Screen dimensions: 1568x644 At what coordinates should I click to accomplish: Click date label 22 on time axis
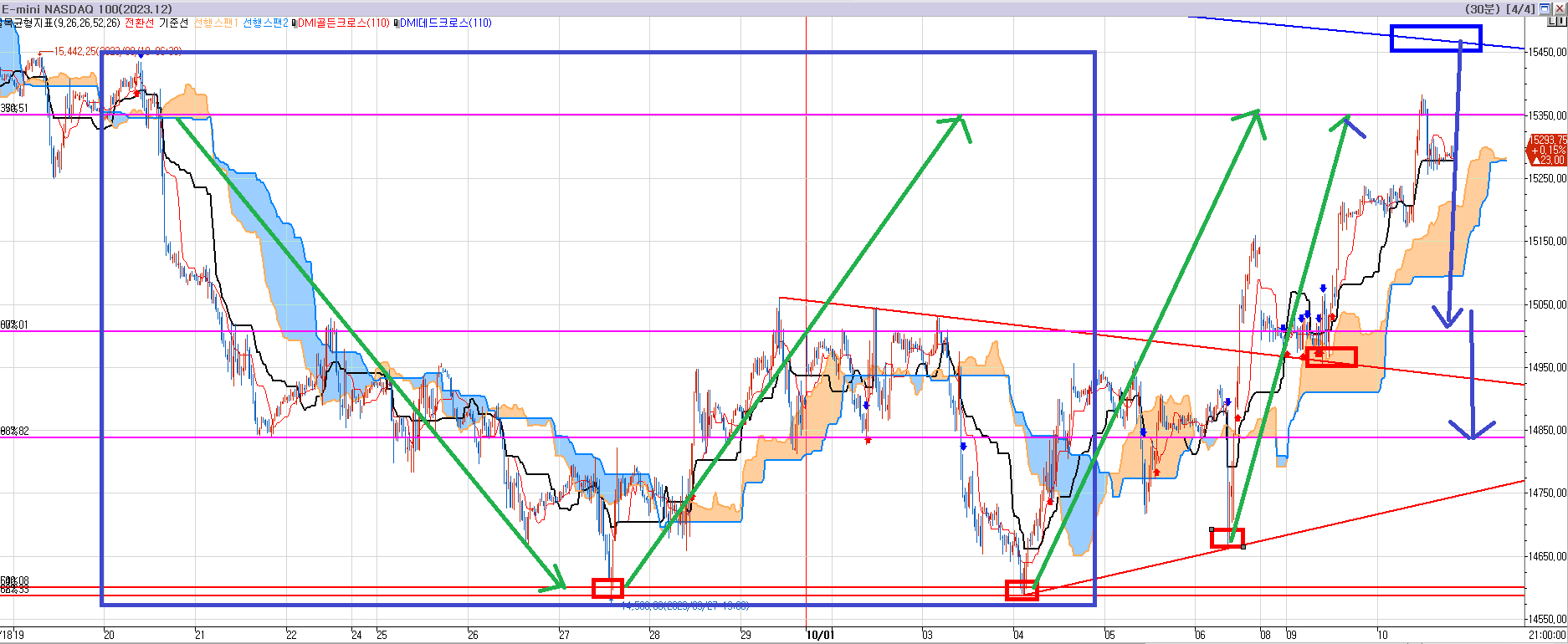pyautogui.click(x=291, y=635)
